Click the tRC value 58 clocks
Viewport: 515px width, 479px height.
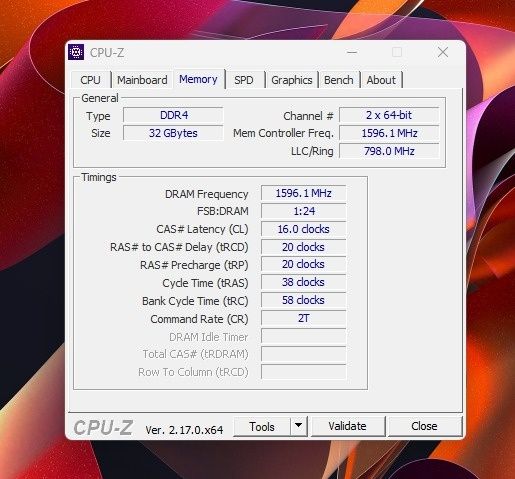[304, 300]
